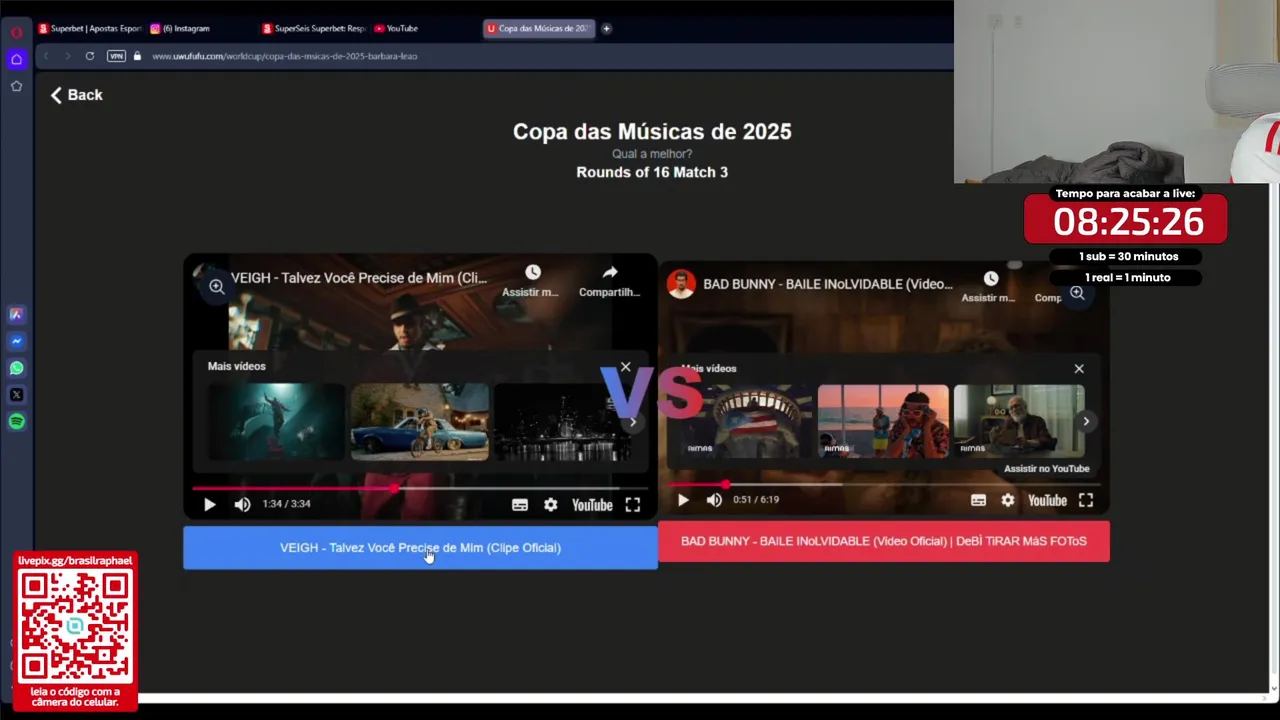1280x720 pixels.
Task: Open the Bad Bunny video title link
Action: 828,284
